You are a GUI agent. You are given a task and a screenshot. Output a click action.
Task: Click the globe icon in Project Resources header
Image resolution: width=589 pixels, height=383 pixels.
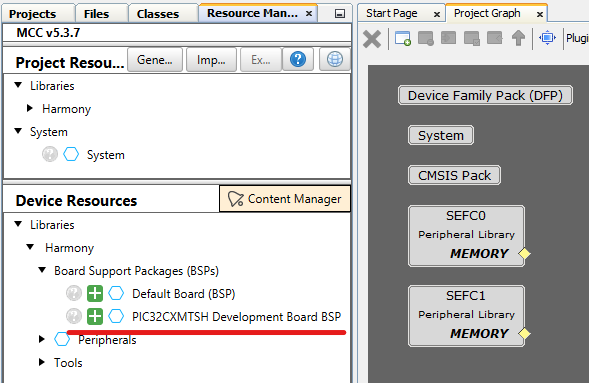[x=335, y=59]
